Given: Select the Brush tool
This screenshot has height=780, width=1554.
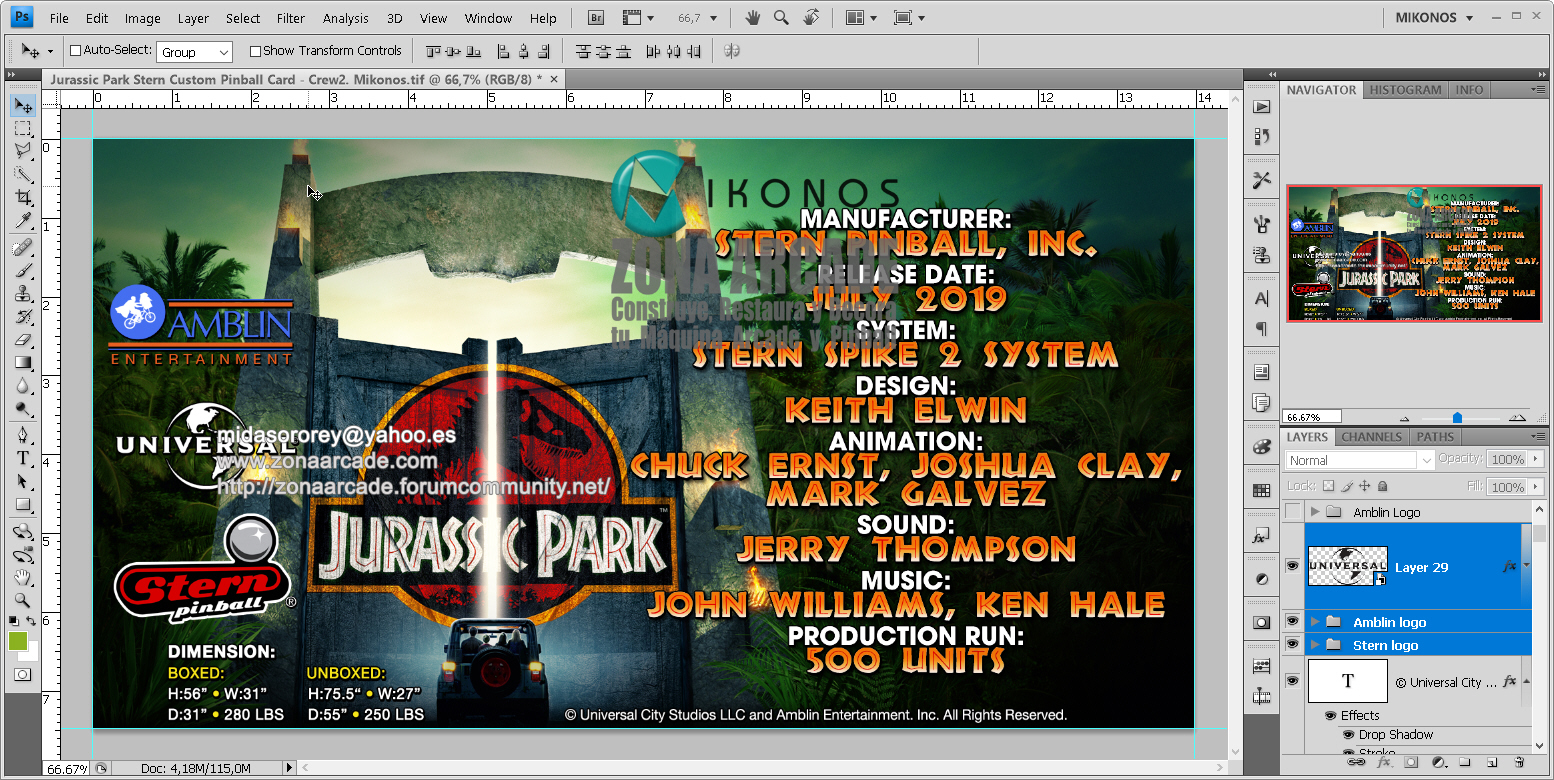Looking at the screenshot, I should pyautogui.click(x=23, y=271).
